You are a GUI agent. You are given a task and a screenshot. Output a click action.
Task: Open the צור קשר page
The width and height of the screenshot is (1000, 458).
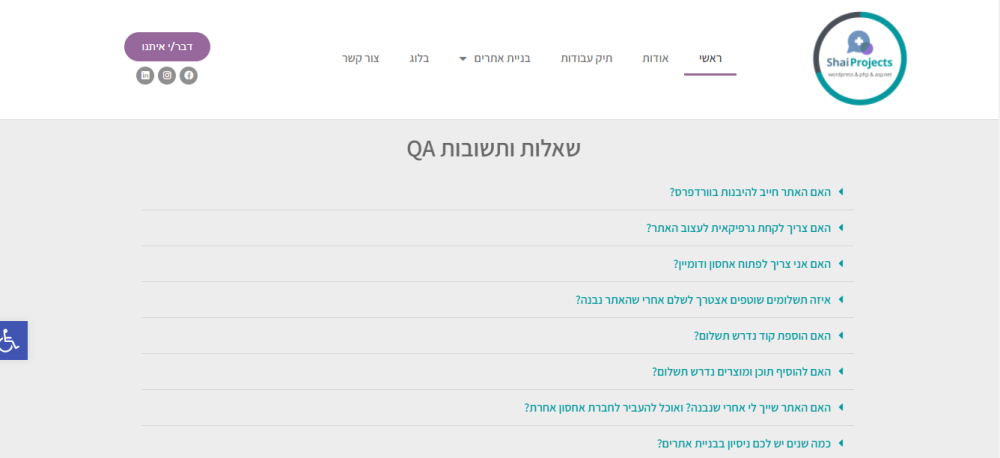click(360, 59)
